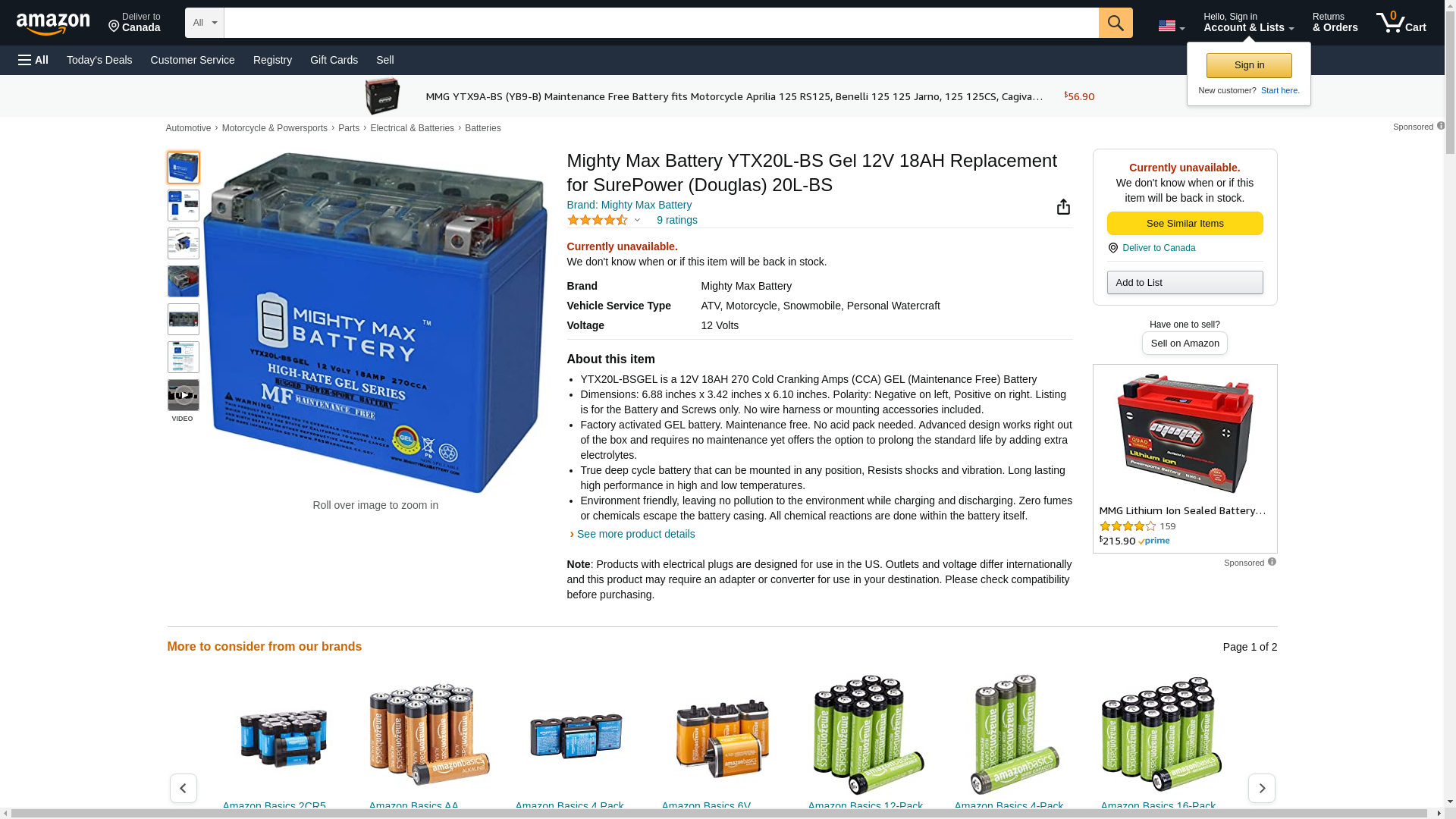Open Today's Deals in navigation bar

tap(99, 60)
